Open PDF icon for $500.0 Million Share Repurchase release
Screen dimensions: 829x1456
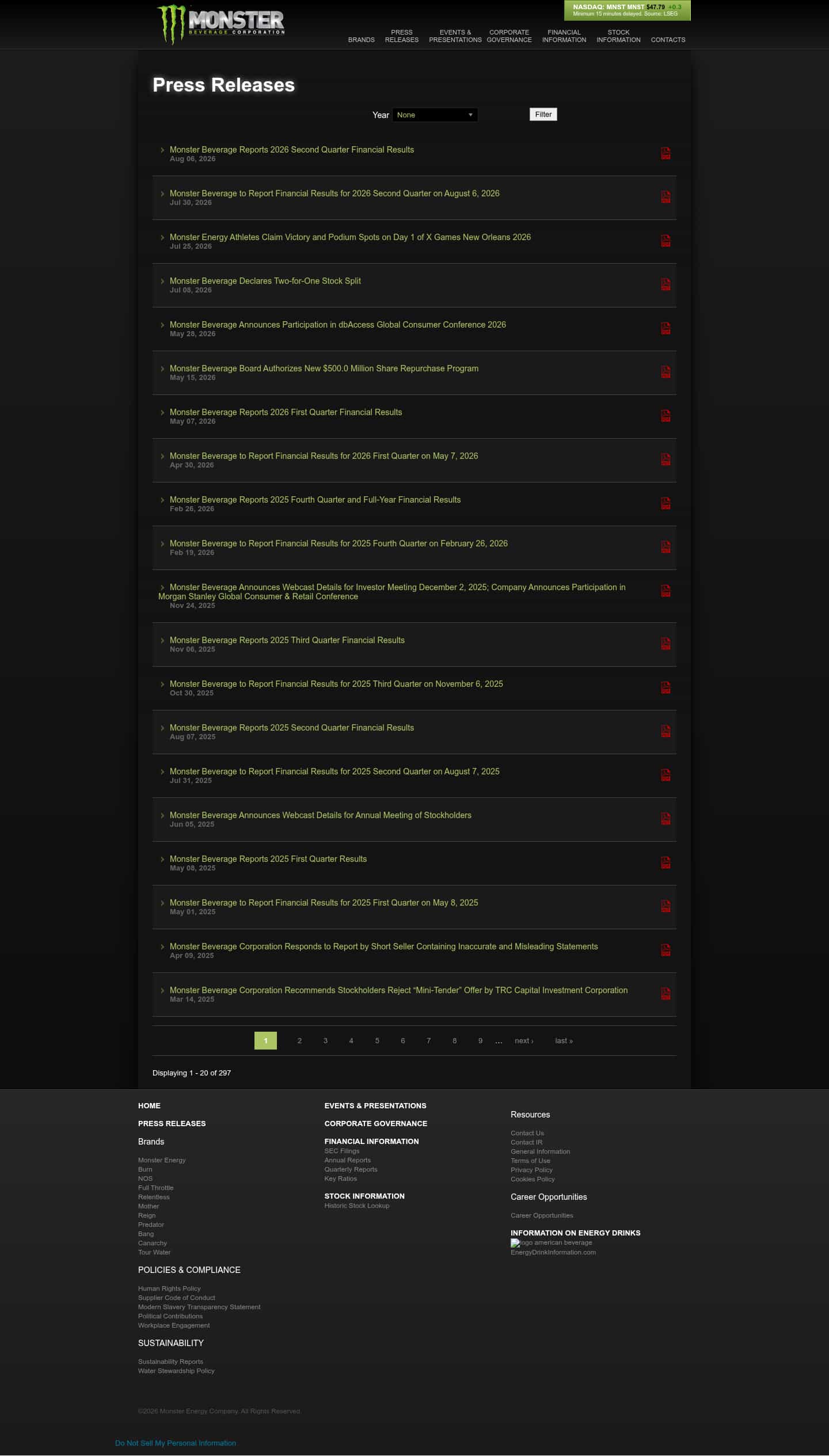[x=666, y=372]
